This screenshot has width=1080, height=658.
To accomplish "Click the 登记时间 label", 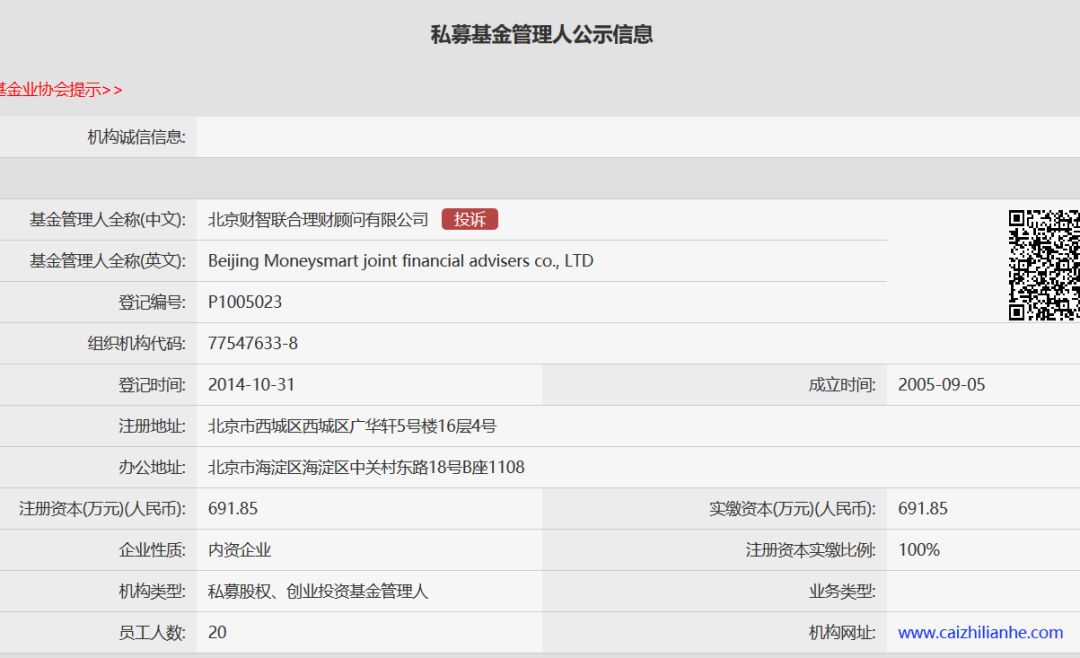I will tap(152, 384).
